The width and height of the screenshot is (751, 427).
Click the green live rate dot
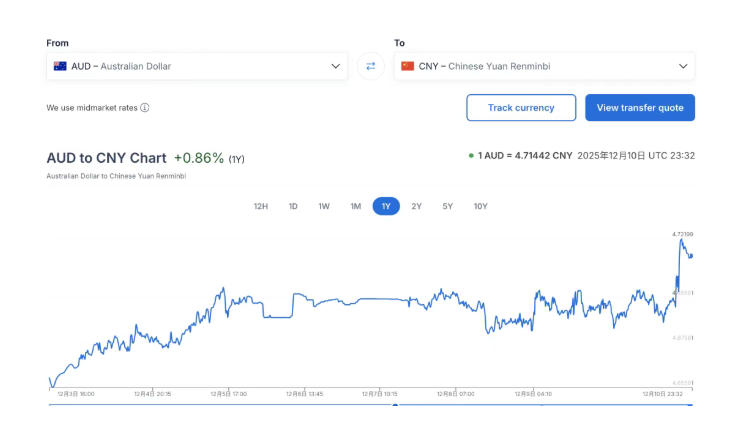click(x=470, y=156)
